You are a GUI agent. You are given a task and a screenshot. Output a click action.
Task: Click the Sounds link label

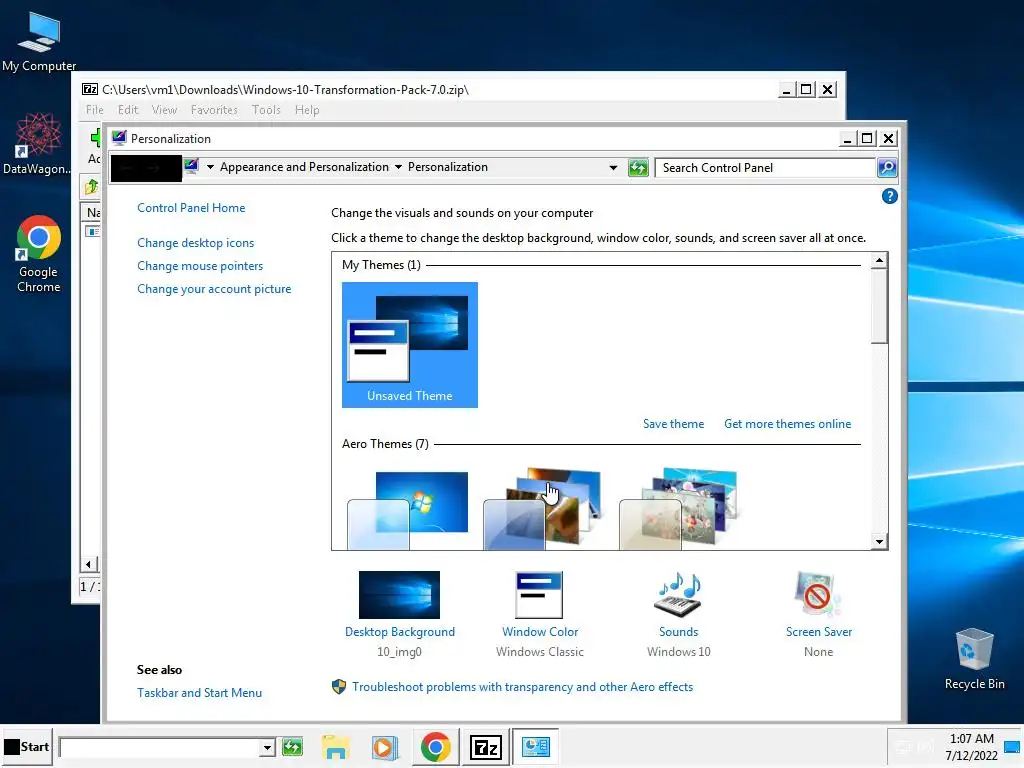coord(679,632)
